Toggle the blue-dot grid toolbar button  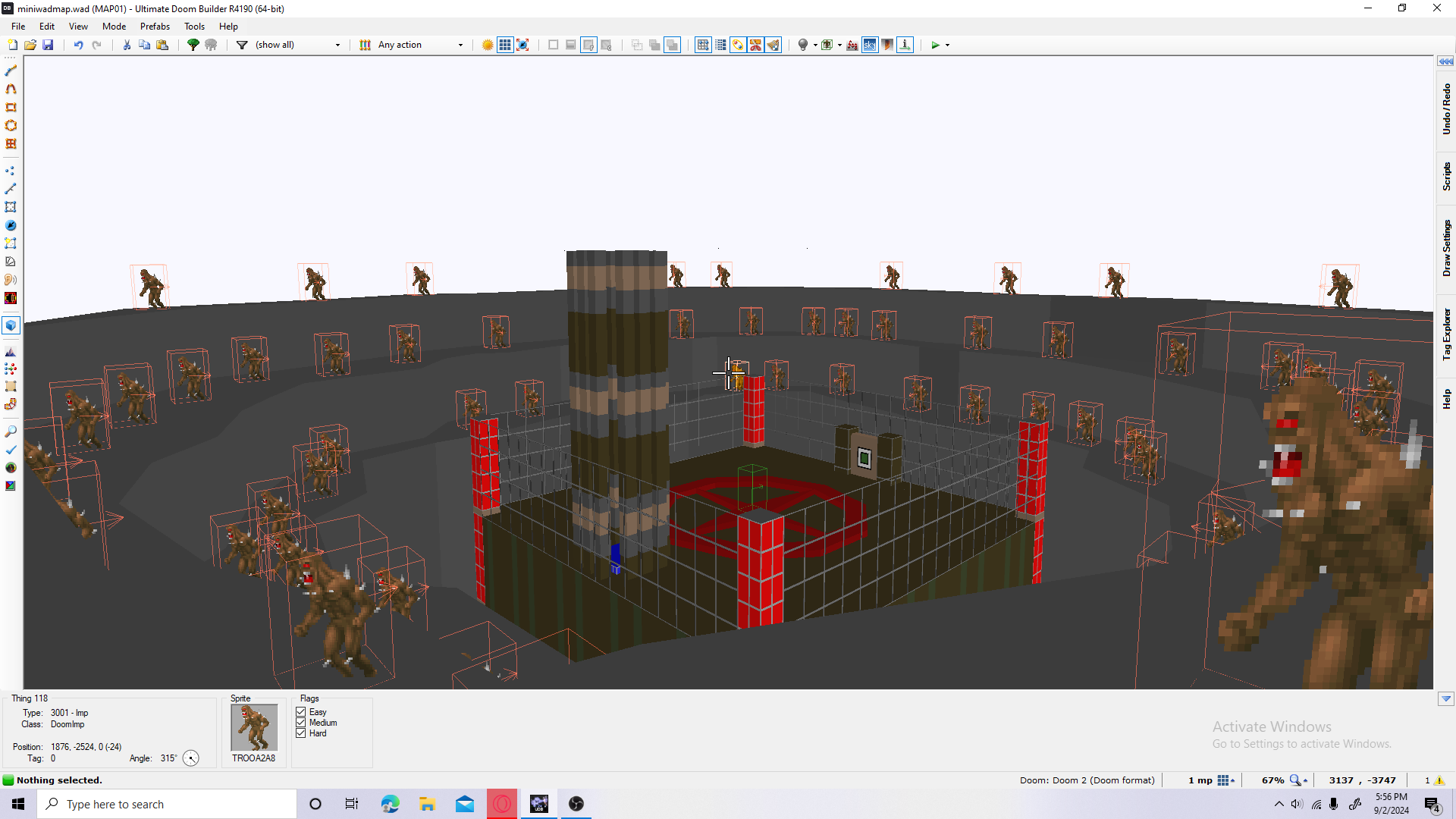tap(703, 45)
